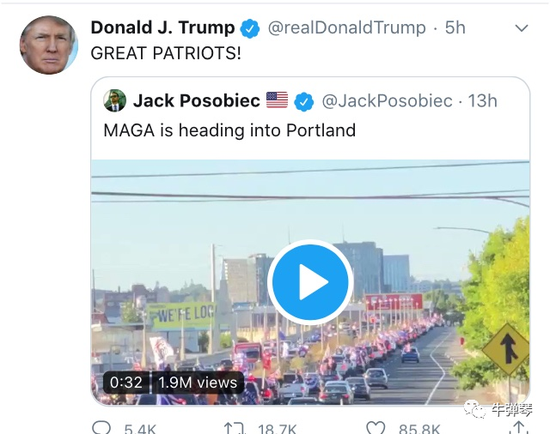The width and height of the screenshot is (550, 434).
Task: Open Jack Posobiec small avatar
Action: click(x=115, y=101)
